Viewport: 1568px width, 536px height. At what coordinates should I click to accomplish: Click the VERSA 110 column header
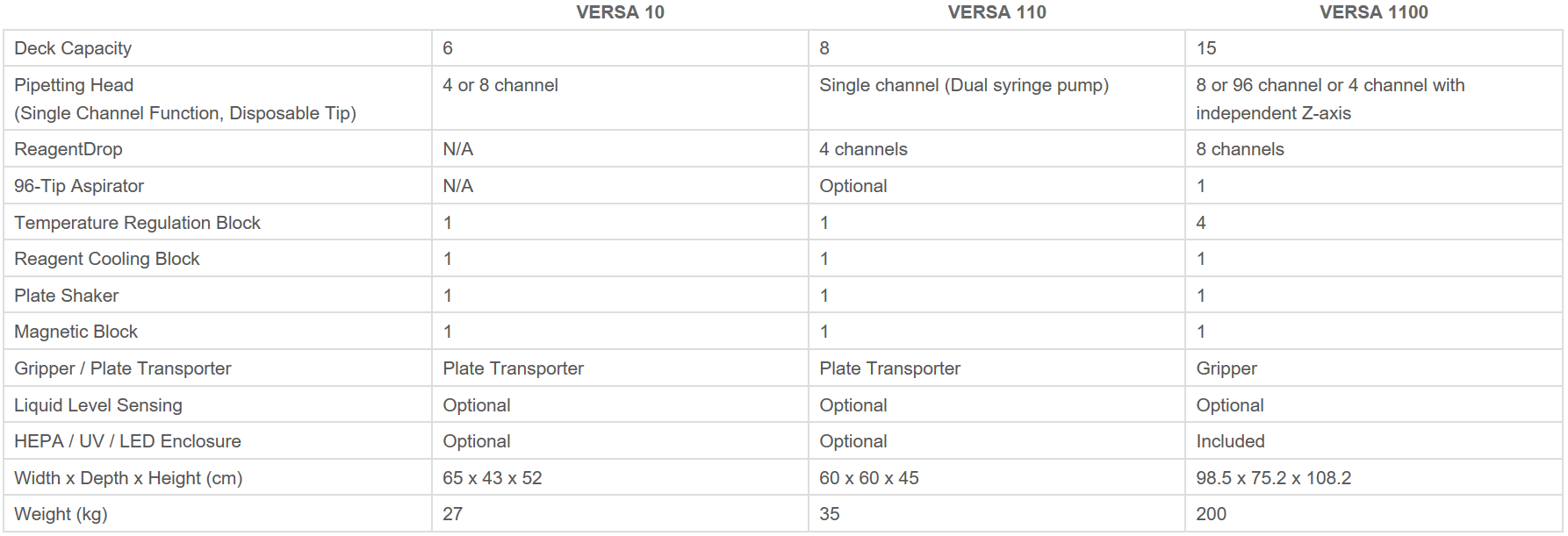click(x=996, y=12)
